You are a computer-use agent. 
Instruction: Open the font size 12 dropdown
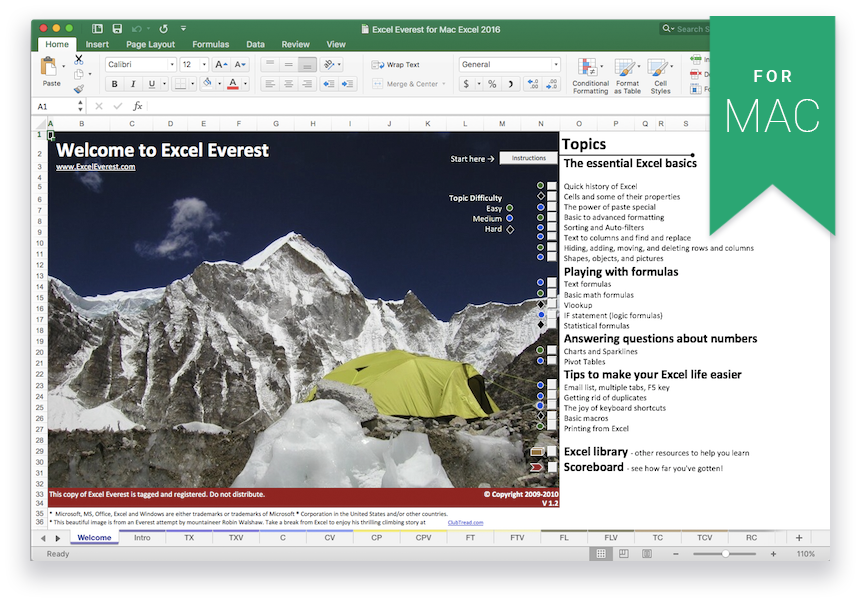(x=204, y=65)
